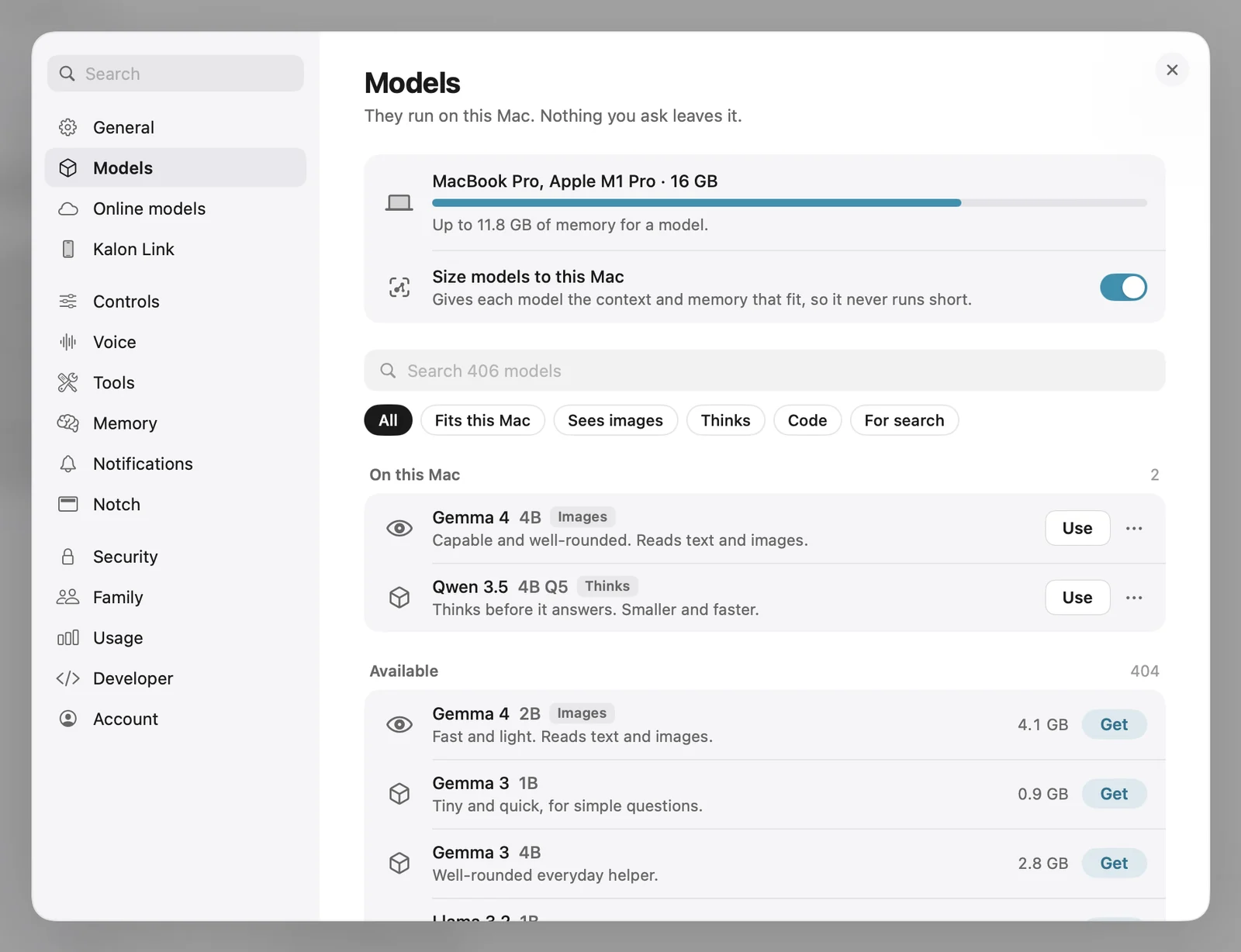Click the Size models to this Mac icon
Screen dimensions: 1241x952
click(399, 288)
